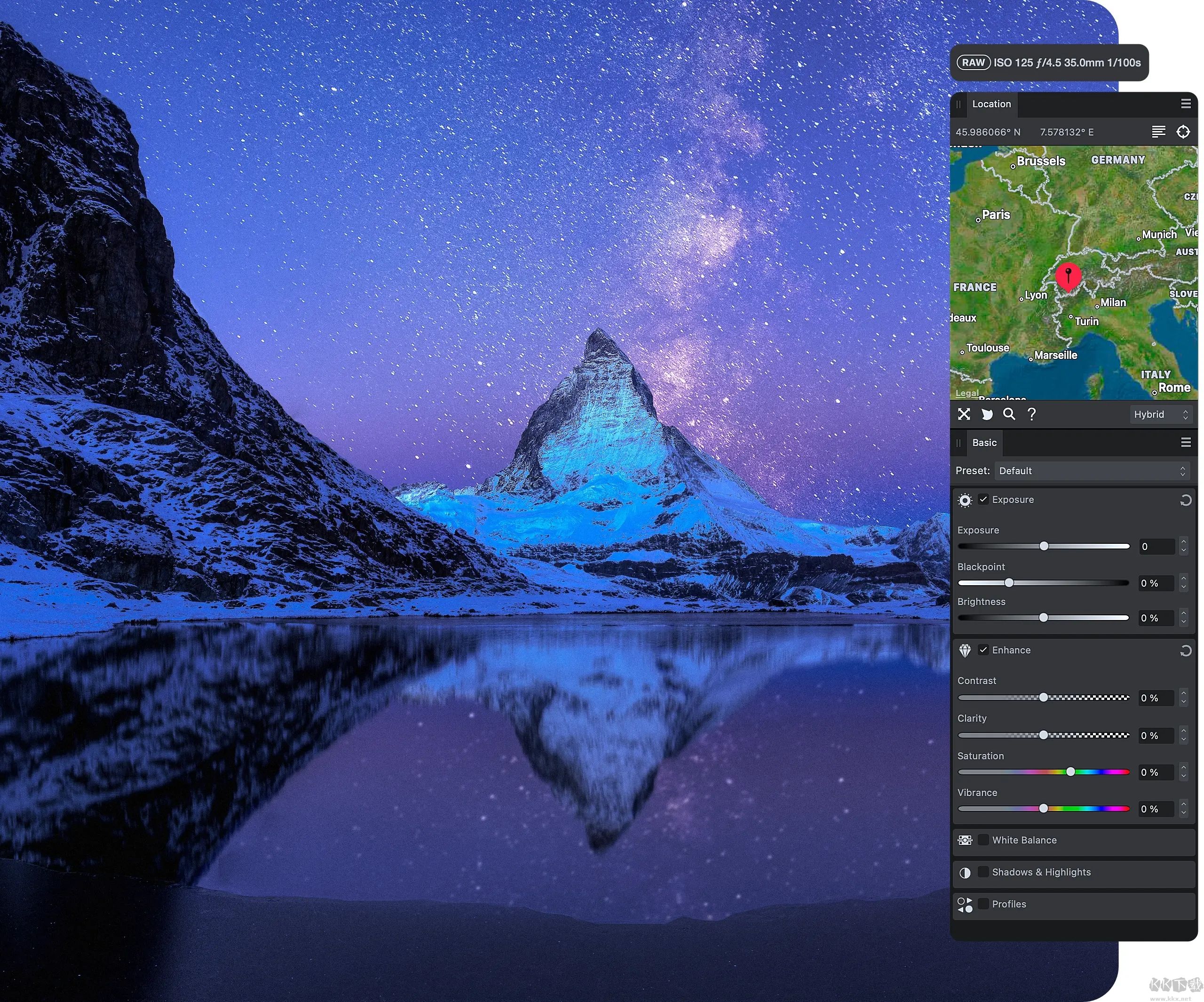
Task: Click the location panel menu icon
Action: point(1186,103)
